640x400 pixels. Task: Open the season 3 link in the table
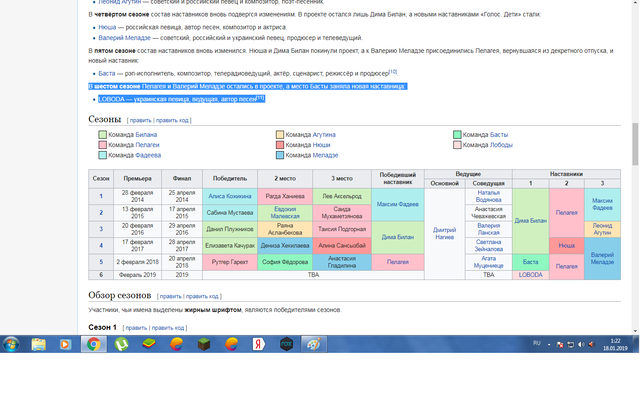[x=101, y=229]
